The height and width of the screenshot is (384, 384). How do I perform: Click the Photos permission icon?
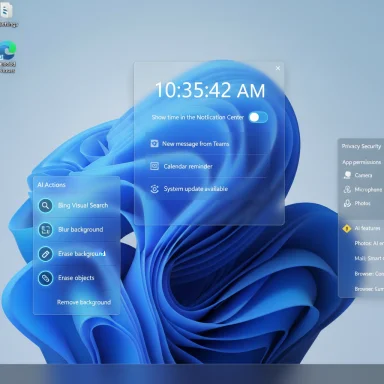click(347, 203)
